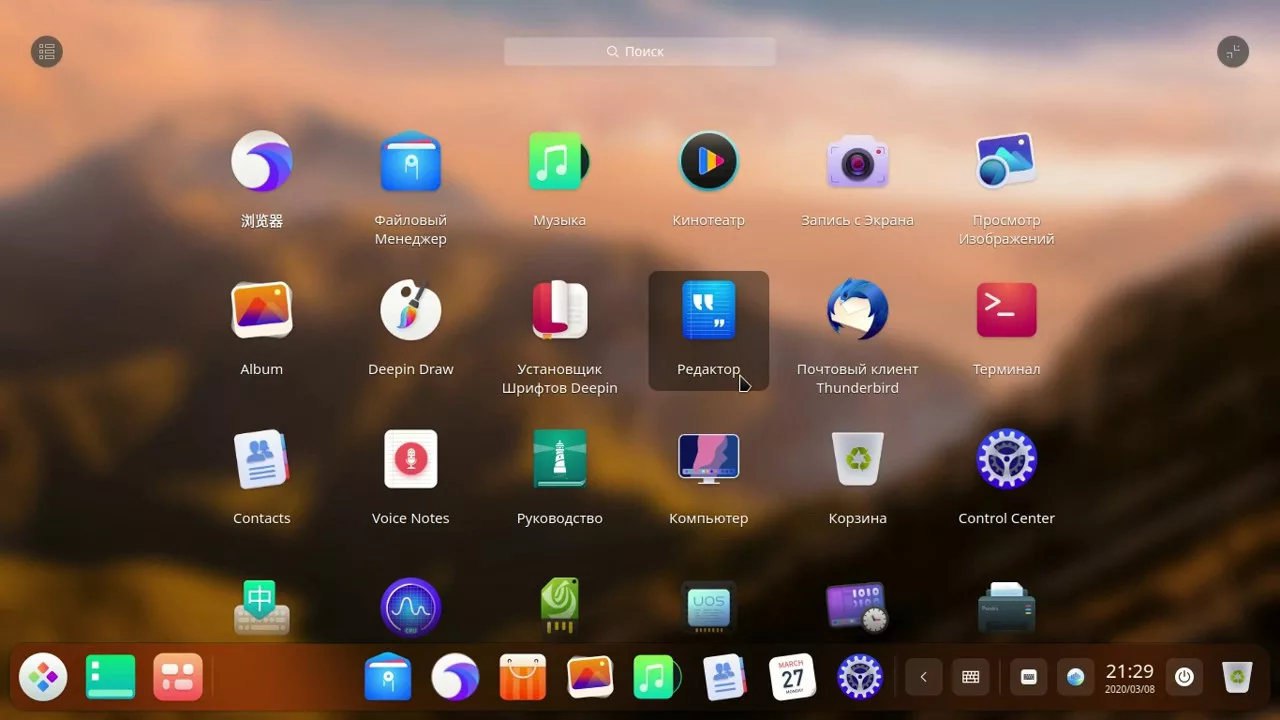Open Control Center from the dock
1280x720 pixels.
860,677
